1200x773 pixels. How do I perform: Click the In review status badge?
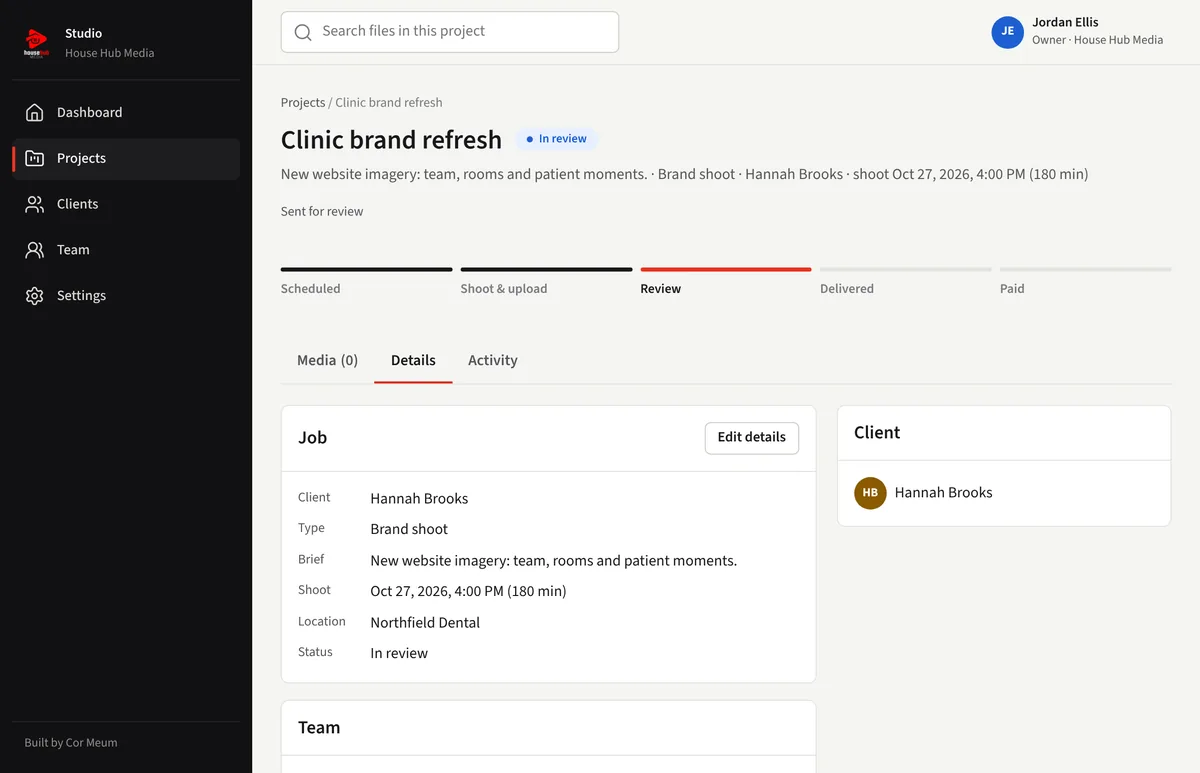point(557,139)
